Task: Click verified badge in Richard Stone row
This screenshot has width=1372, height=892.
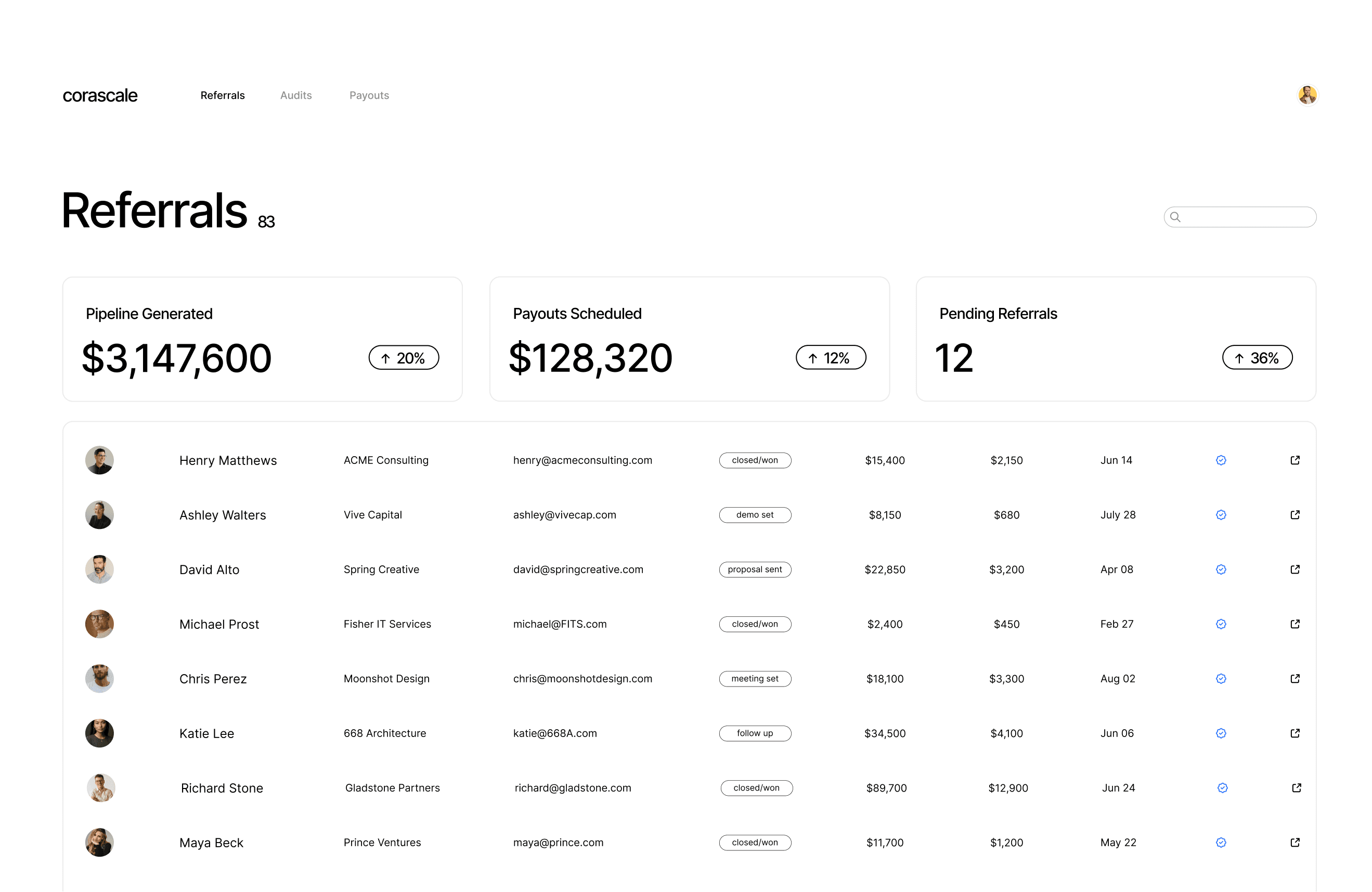Action: pos(1223,787)
